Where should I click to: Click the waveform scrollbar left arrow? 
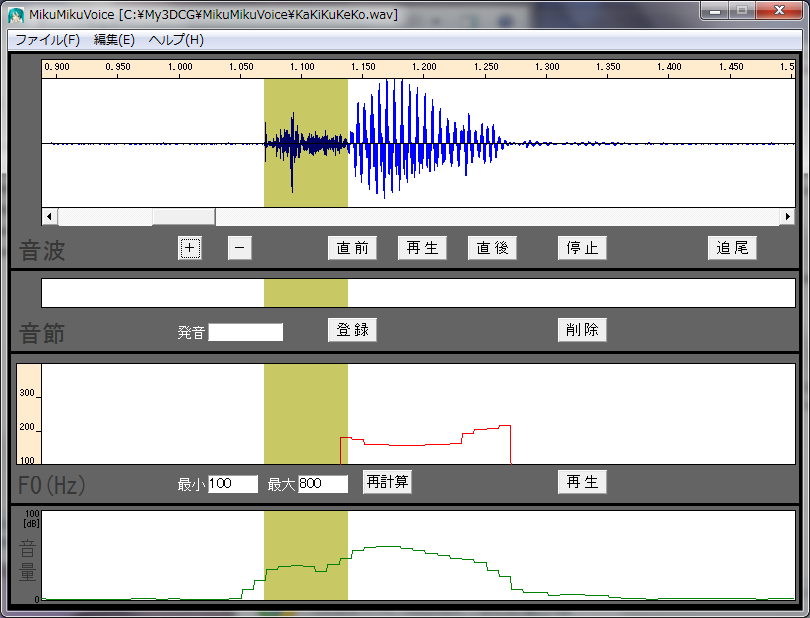click(50, 217)
